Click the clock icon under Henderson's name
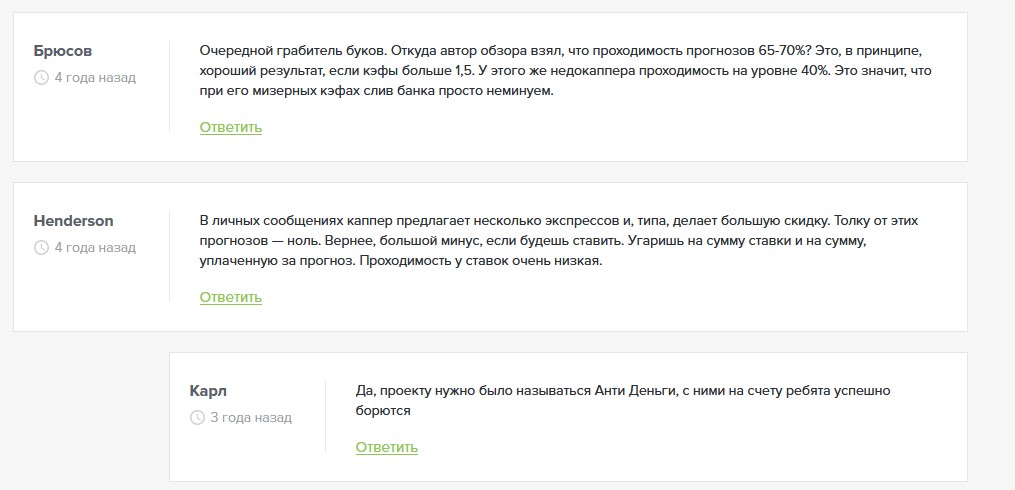Screen dimensions: 1015x490 [x=41, y=247]
